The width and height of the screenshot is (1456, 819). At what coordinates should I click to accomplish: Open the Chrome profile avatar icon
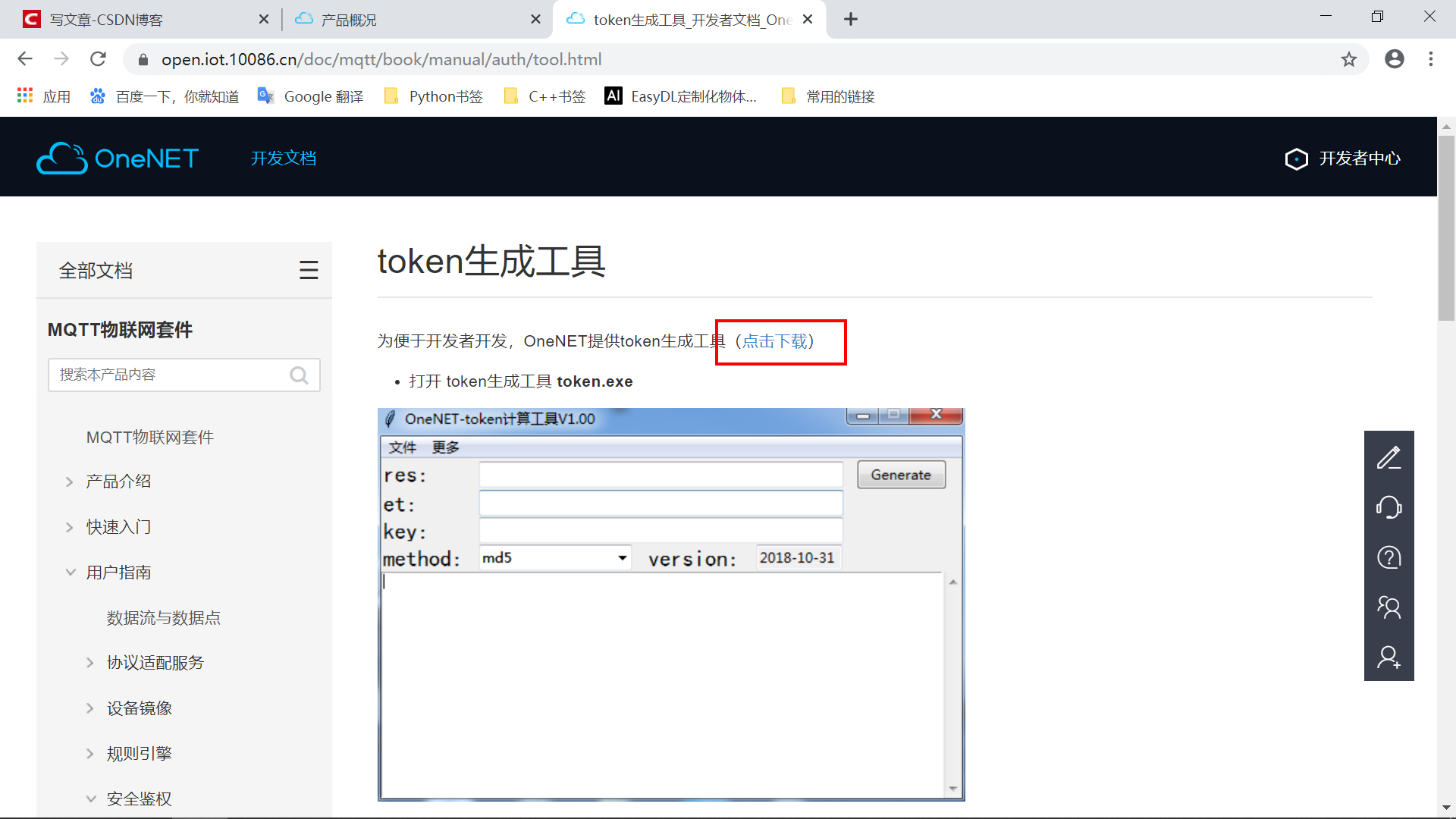[x=1394, y=59]
